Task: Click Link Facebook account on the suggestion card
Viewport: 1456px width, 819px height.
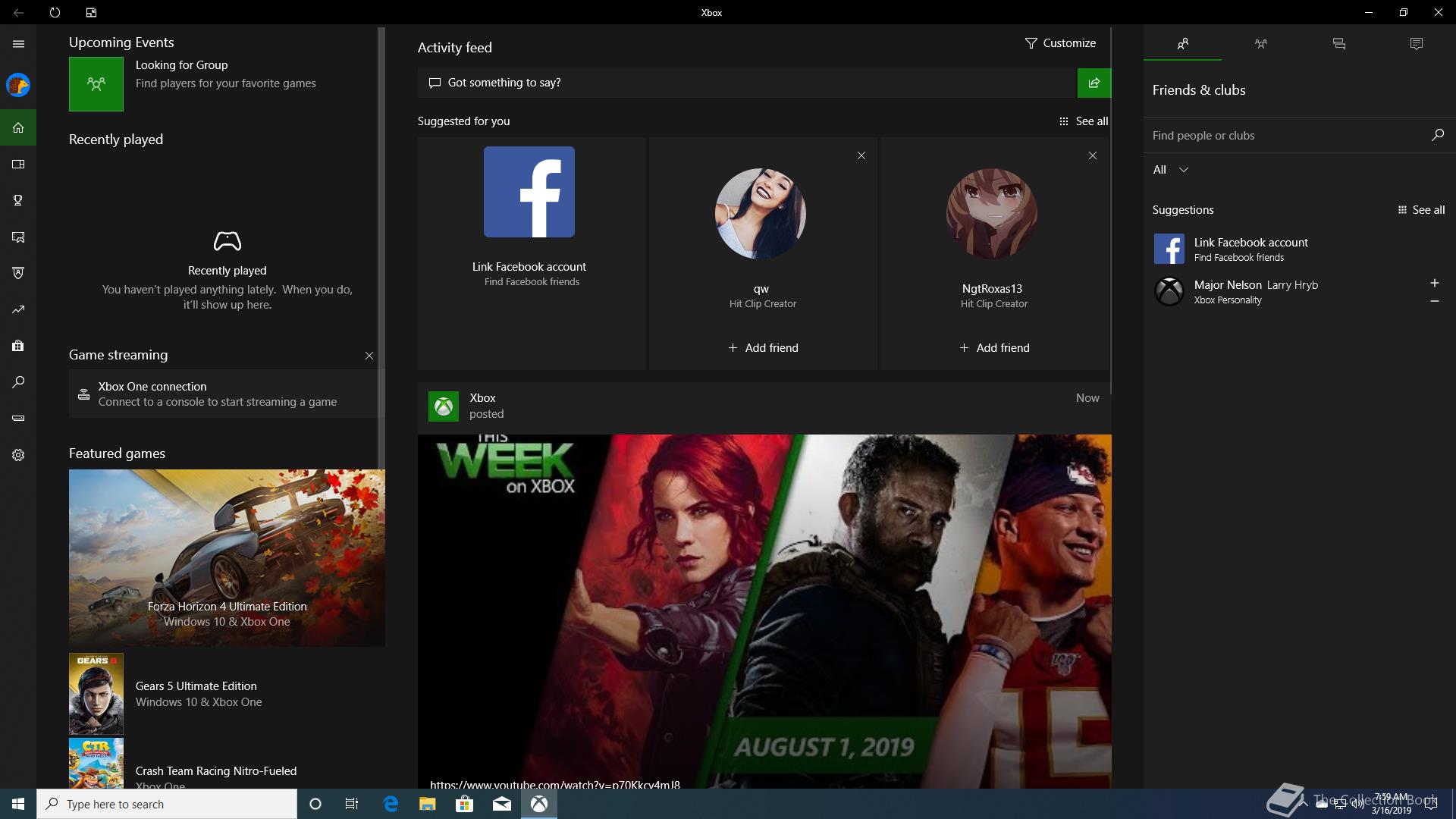Action: coord(529,267)
